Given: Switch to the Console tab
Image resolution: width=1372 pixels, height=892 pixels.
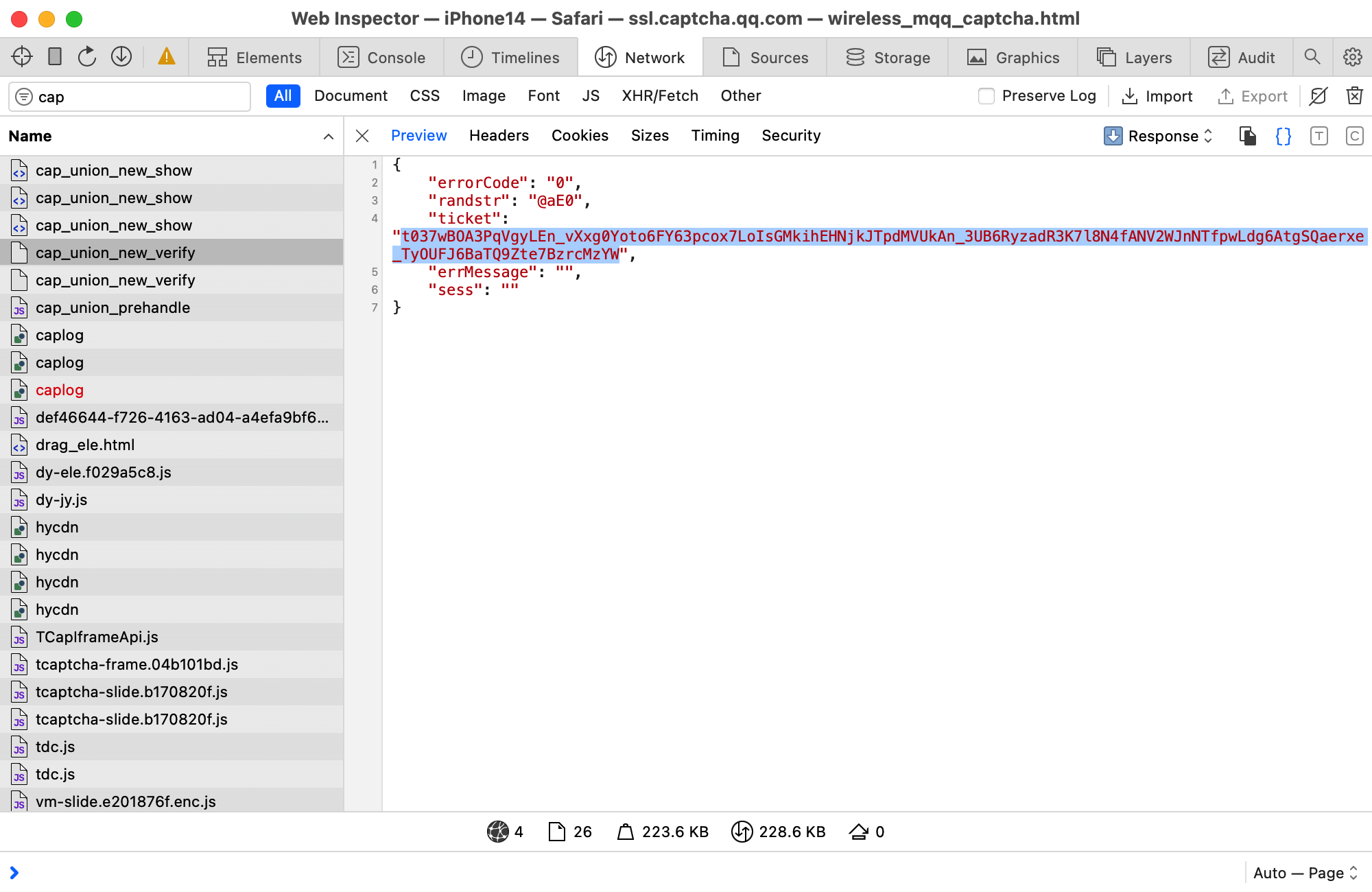Looking at the screenshot, I should [382, 58].
